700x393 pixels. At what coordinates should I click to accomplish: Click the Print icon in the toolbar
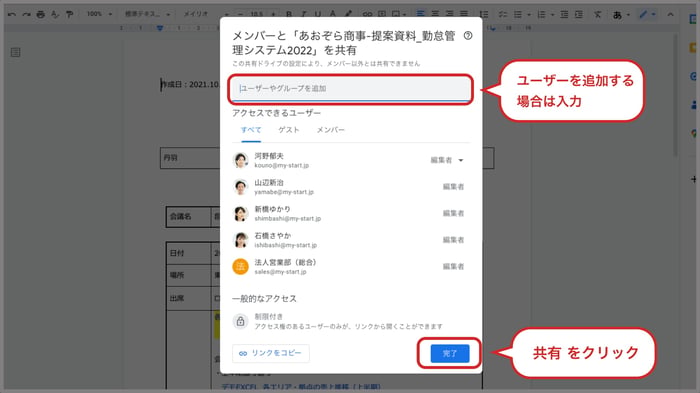(x=41, y=14)
